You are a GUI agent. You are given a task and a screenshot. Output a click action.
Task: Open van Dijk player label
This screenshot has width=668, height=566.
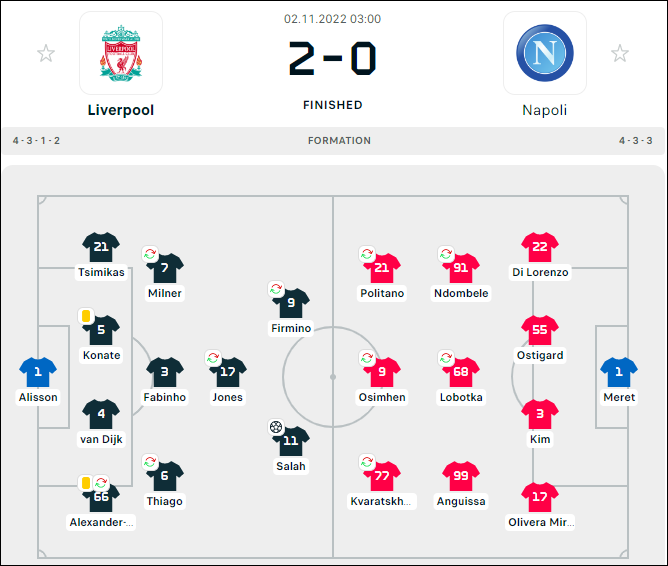(101, 439)
